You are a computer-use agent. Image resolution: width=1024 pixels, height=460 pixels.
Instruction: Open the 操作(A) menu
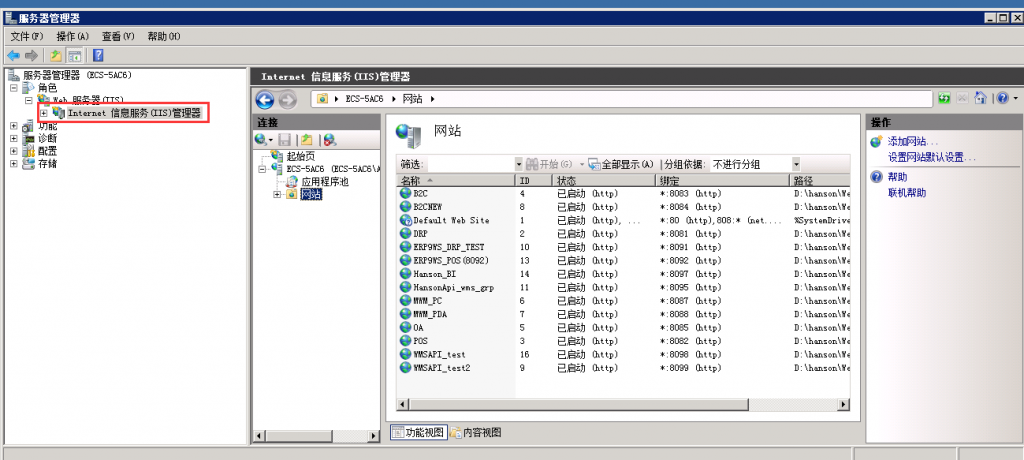(72, 37)
